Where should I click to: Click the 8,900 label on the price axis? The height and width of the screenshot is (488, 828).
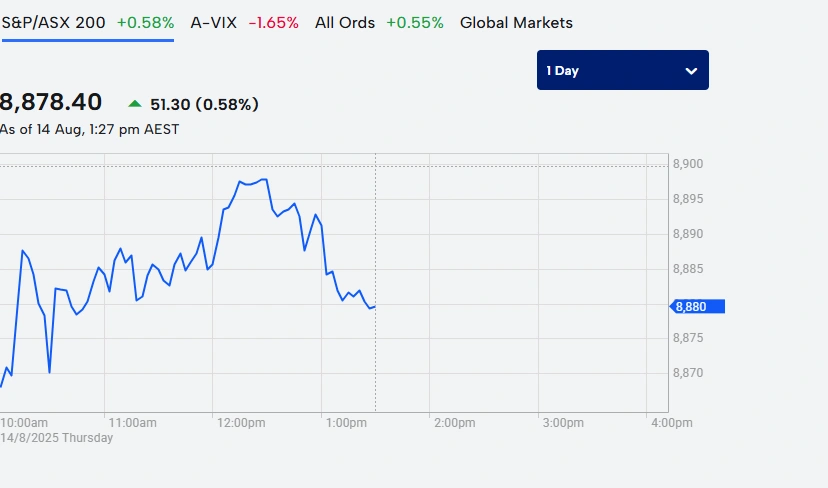click(689, 164)
